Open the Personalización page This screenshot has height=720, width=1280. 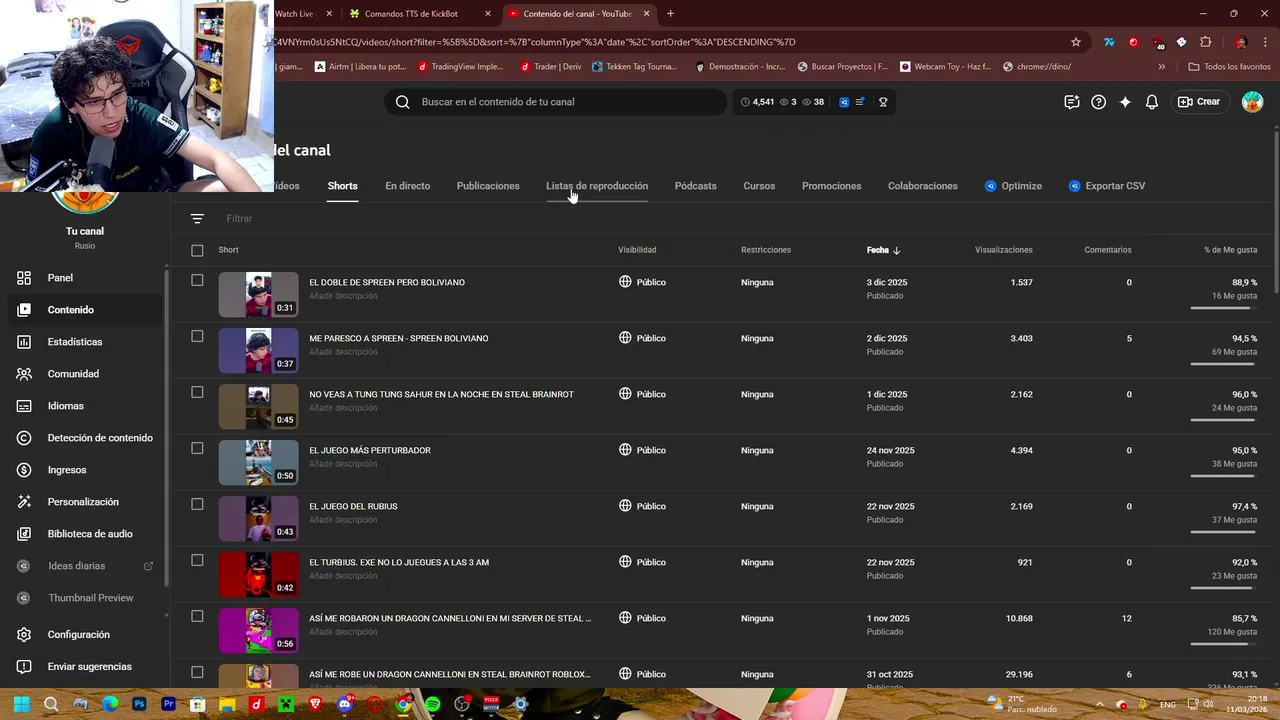[x=83, y=502]
